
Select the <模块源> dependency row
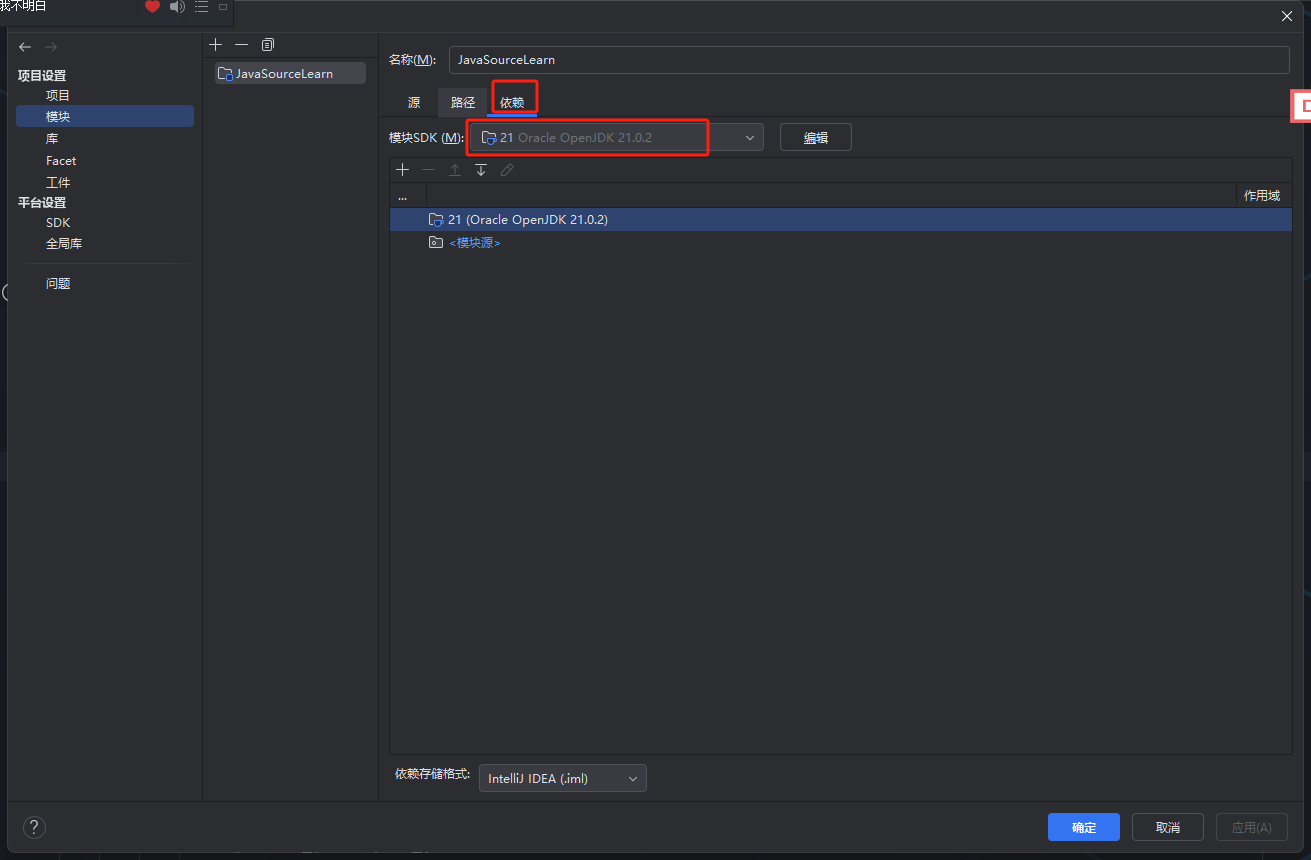coord(841,242)
